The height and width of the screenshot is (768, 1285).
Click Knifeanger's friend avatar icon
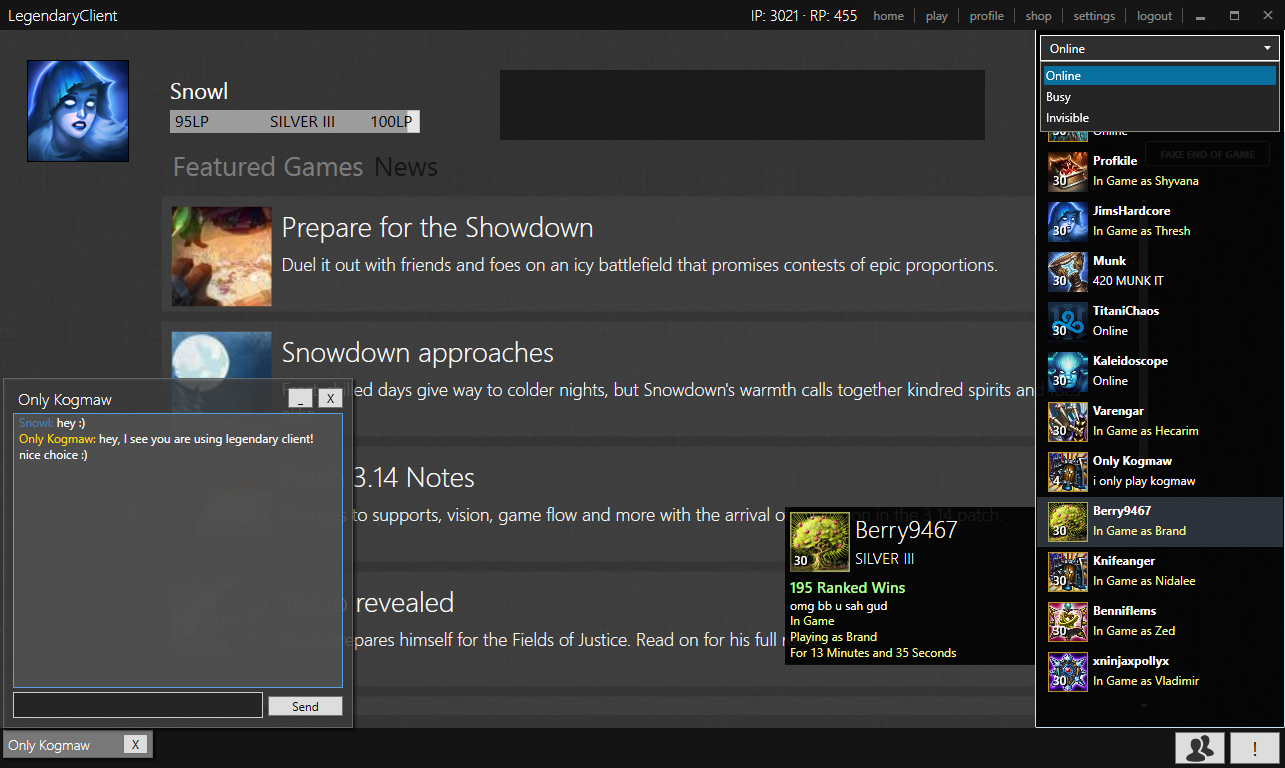click(1068, 571)
